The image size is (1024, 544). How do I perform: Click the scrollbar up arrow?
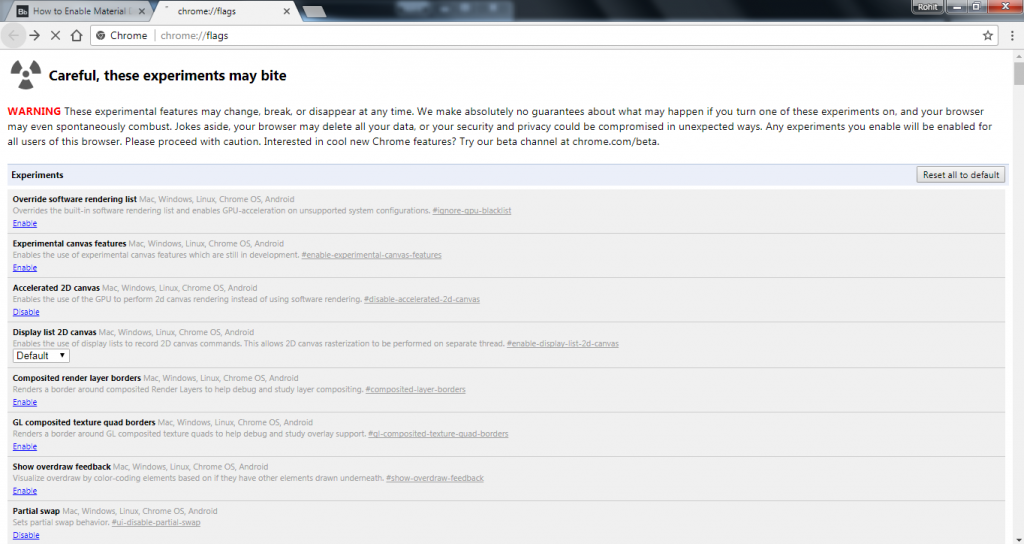[1018, 56]
